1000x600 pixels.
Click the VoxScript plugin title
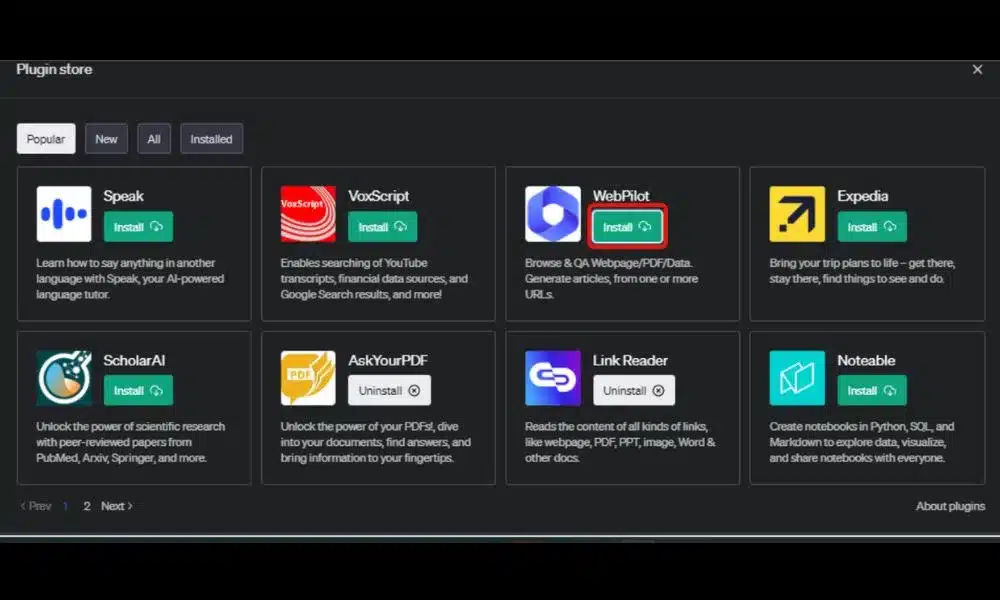click(379, 196)
